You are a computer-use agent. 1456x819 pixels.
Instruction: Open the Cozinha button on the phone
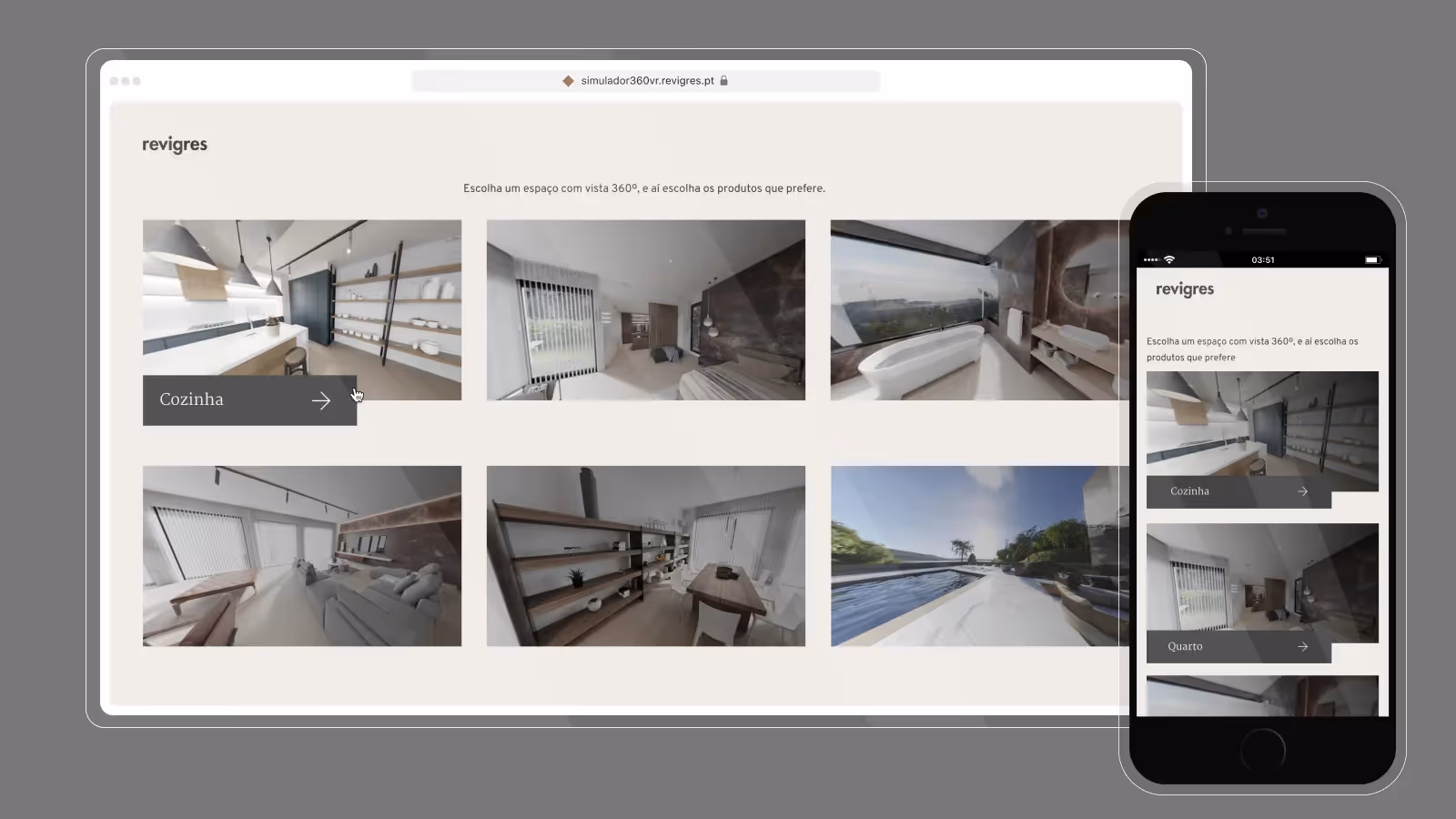1239,491
